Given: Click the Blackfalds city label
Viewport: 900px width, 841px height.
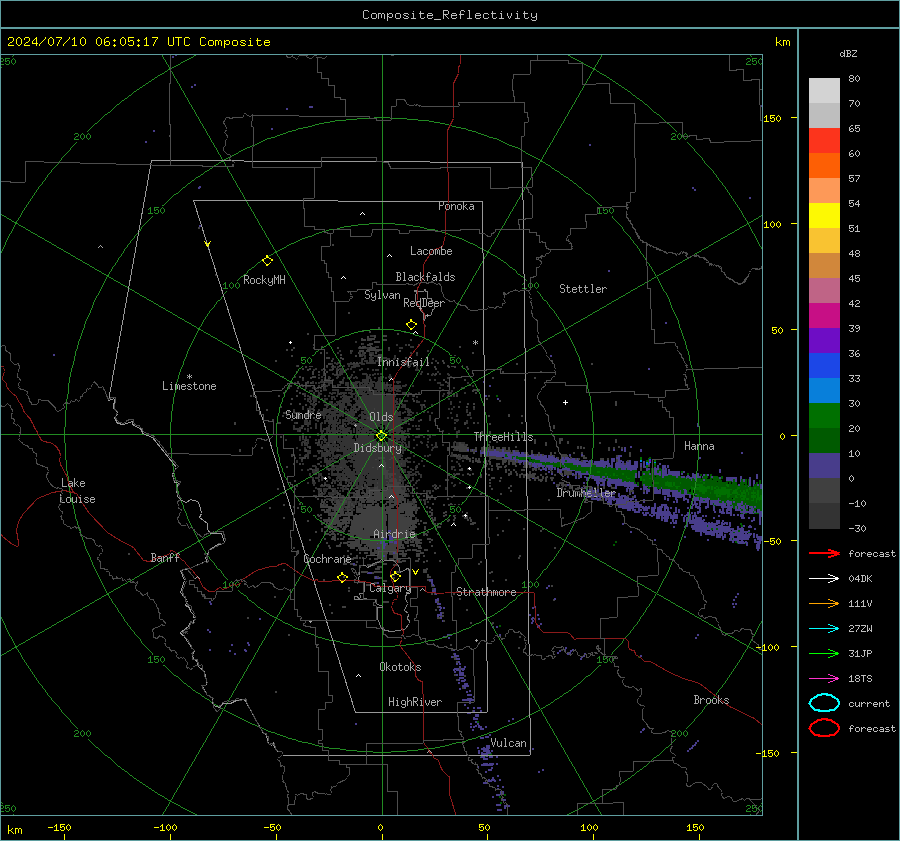Looking at the screenshot, I should 425,277.
